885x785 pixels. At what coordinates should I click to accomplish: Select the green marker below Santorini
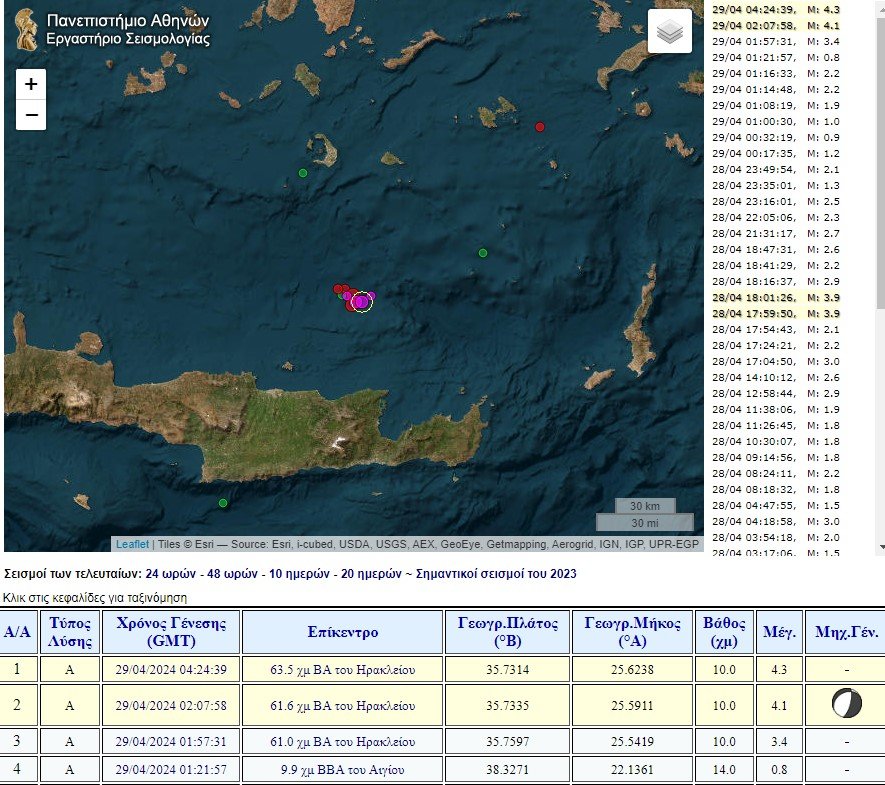click(303, 173)
